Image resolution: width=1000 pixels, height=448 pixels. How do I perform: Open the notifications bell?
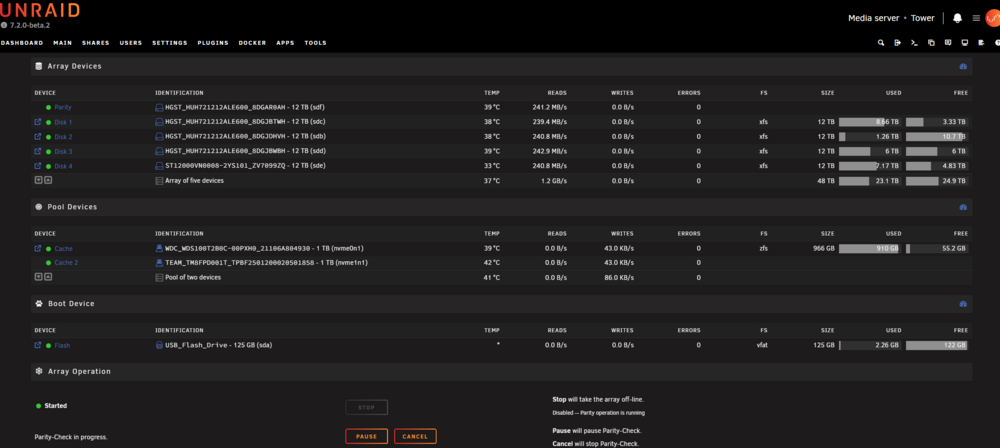pos(957,19)
